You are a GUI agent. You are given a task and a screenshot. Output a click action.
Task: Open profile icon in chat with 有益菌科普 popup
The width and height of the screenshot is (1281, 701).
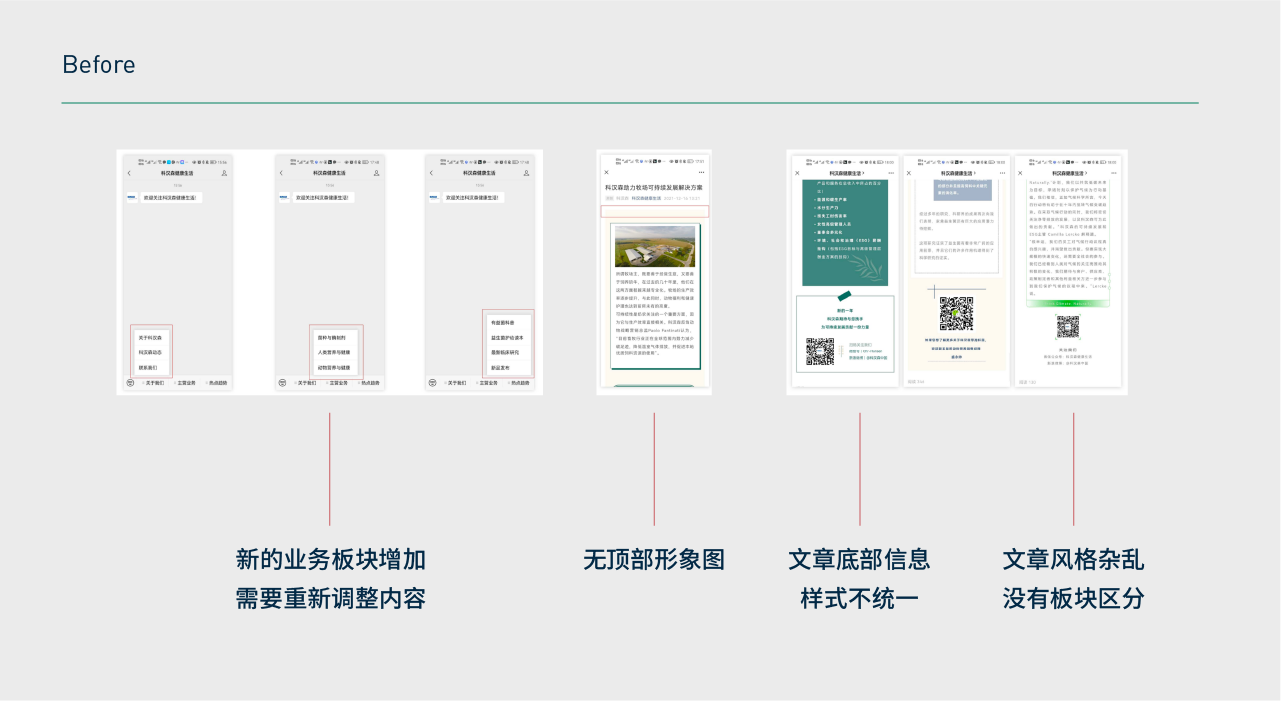[x=526, y=173]
